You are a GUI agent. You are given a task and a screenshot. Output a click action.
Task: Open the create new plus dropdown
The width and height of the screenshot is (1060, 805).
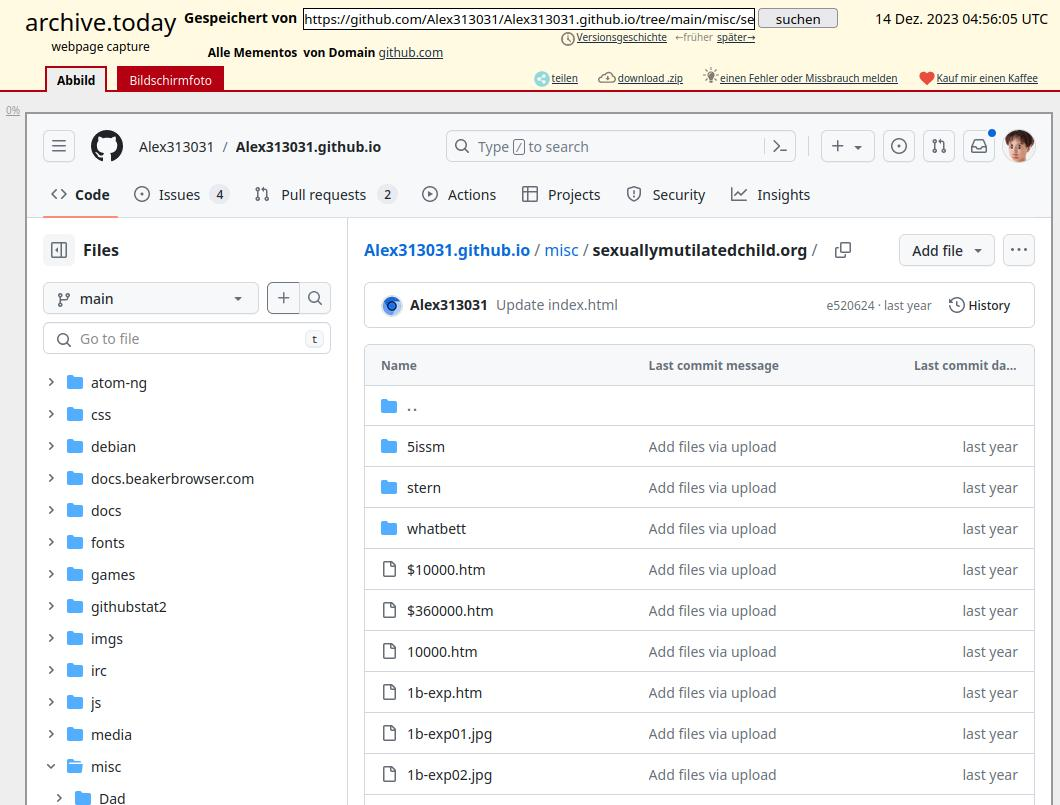point(847,146)
